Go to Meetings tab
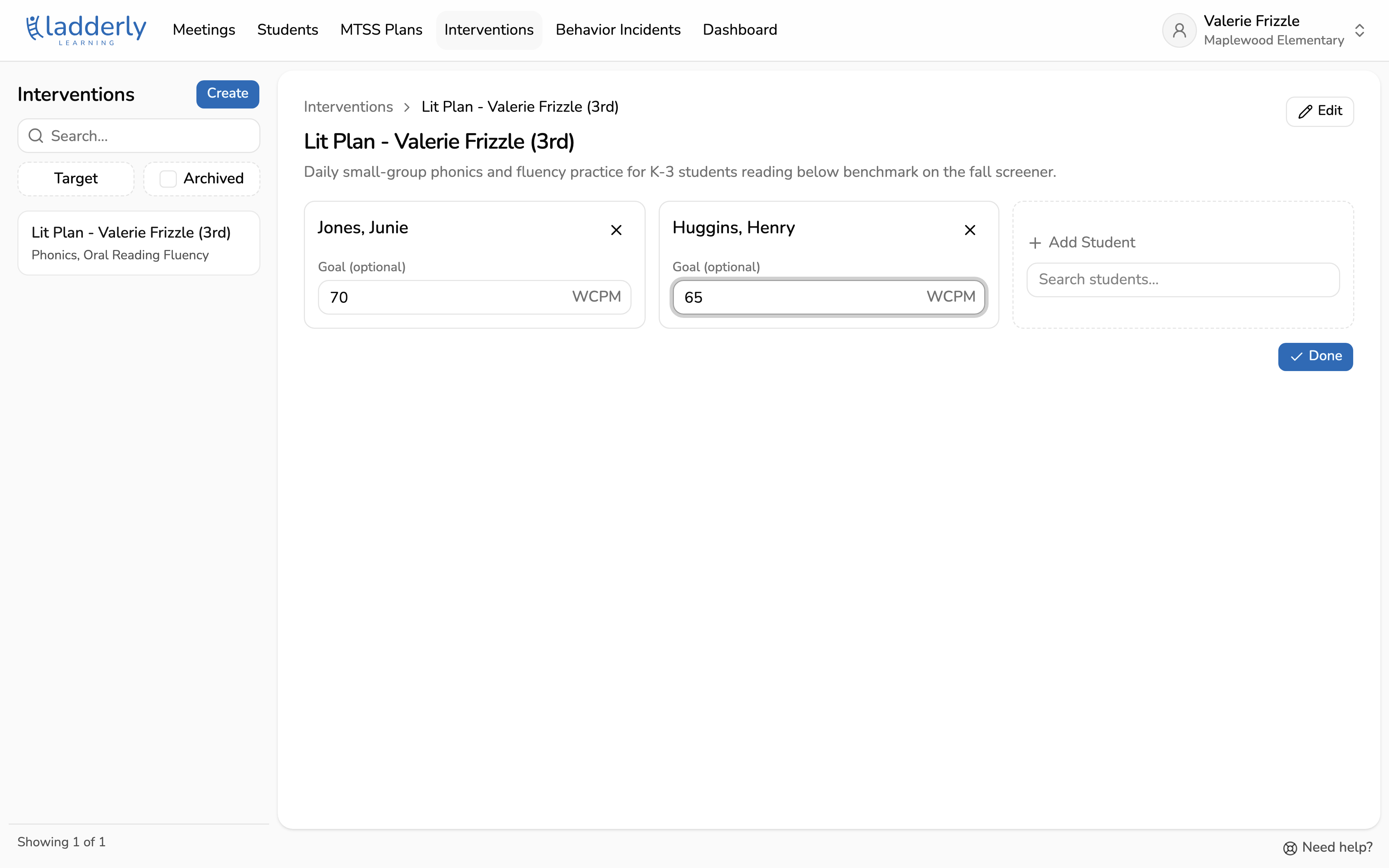The height and width of the screenshot is (868, 1389). (204, 30)
